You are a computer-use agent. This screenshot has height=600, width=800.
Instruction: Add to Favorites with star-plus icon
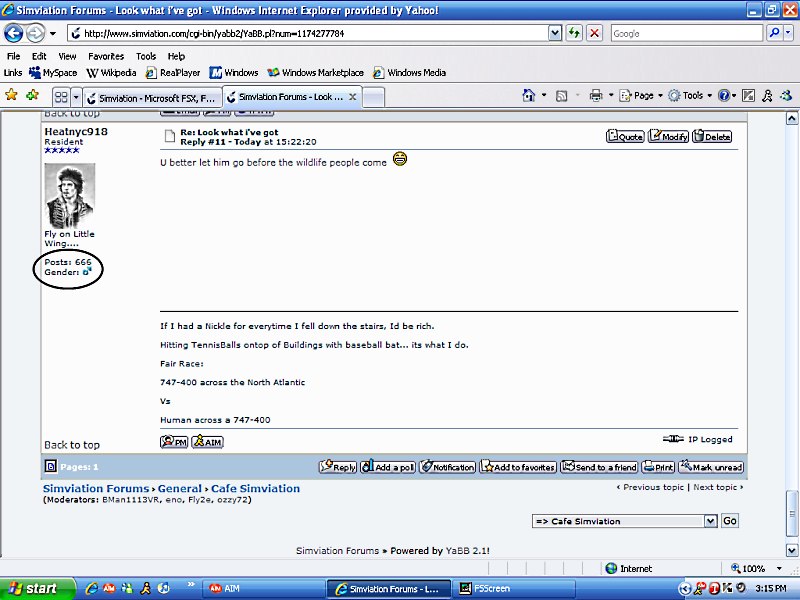point(32,95)
